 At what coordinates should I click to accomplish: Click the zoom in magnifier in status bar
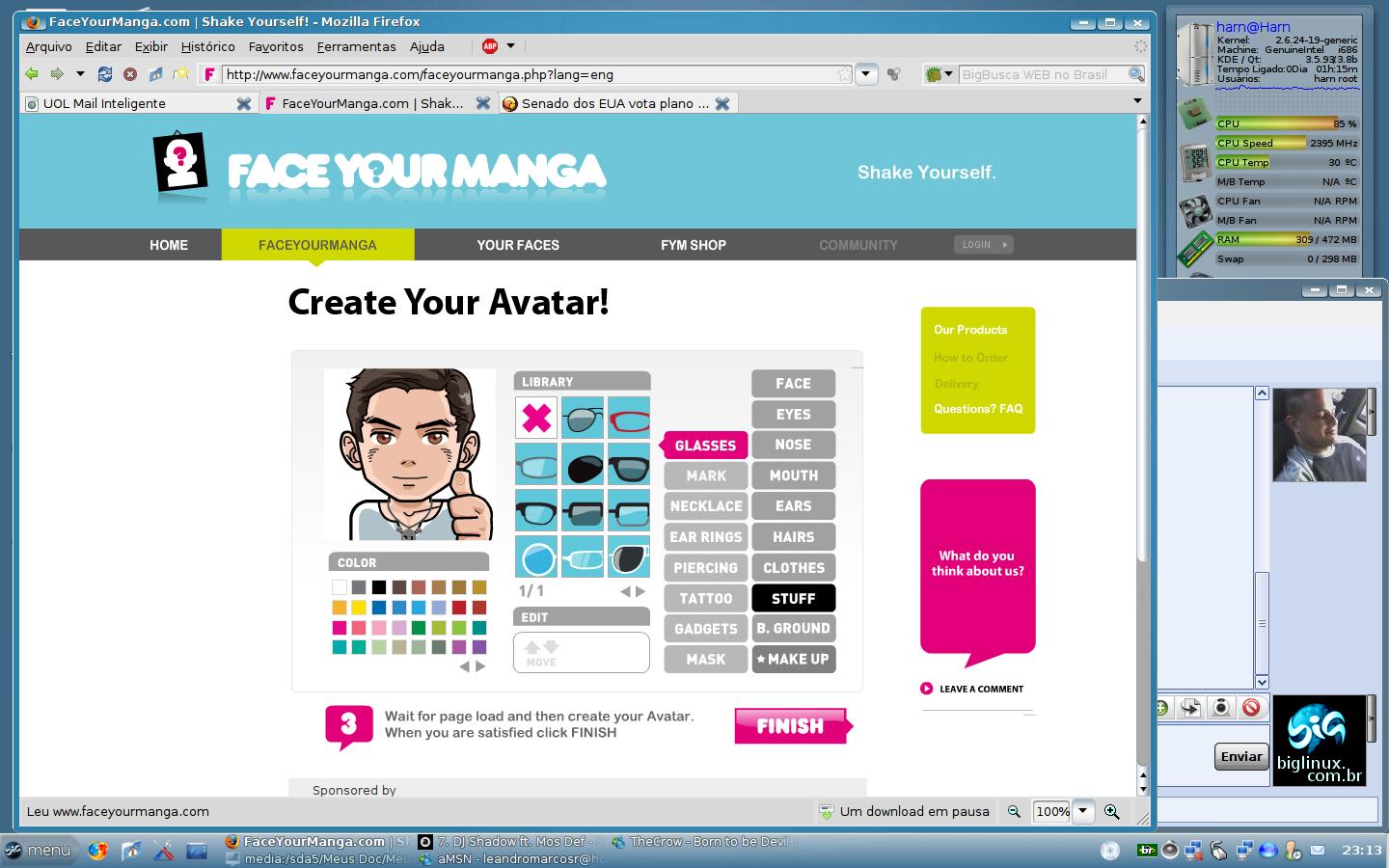[x=1111, y=812]
